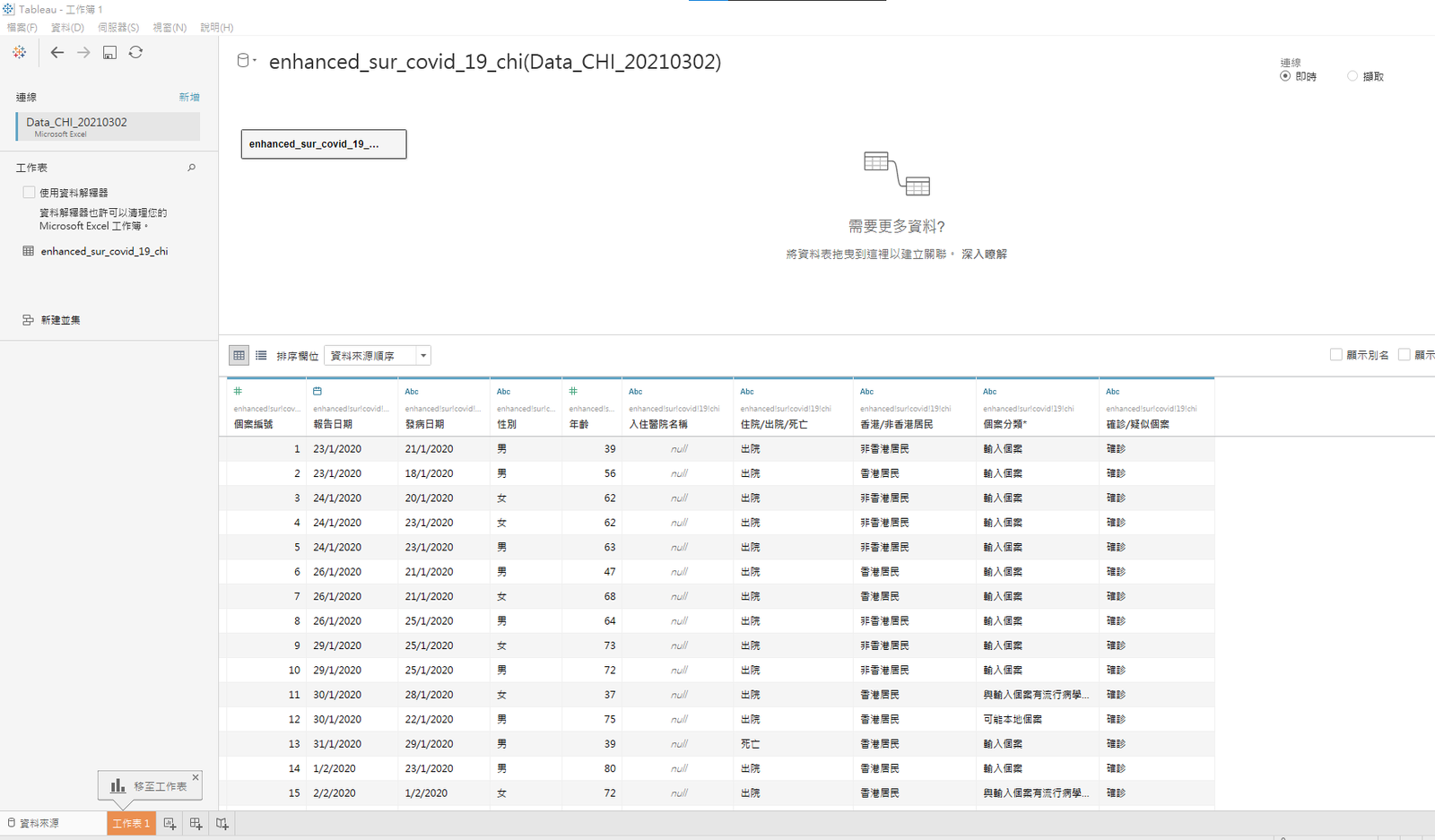Image resolution: width=1435 pixels, height=840 pixels.
Task: Switch to 工作表 1 tab
Action: (x=131, y=824)
